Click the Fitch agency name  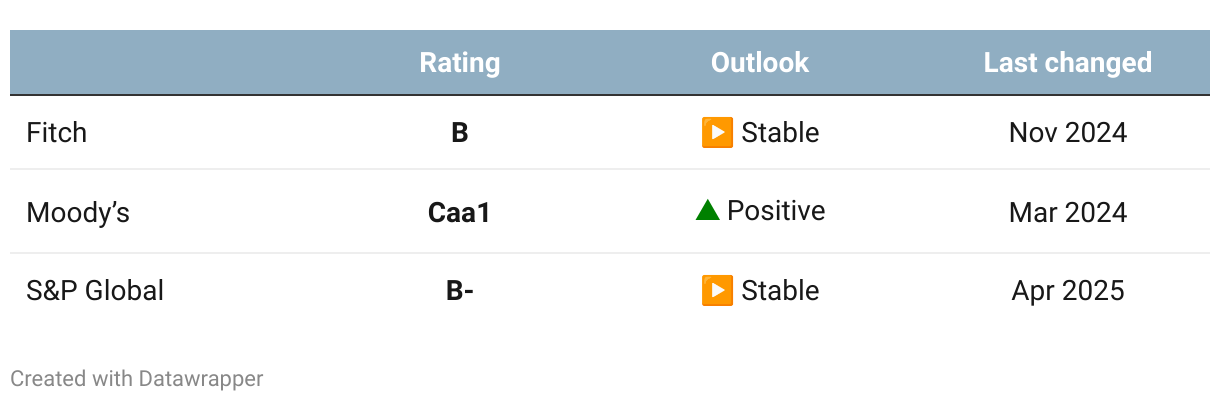pyautogui.click(x=56, y=132)
